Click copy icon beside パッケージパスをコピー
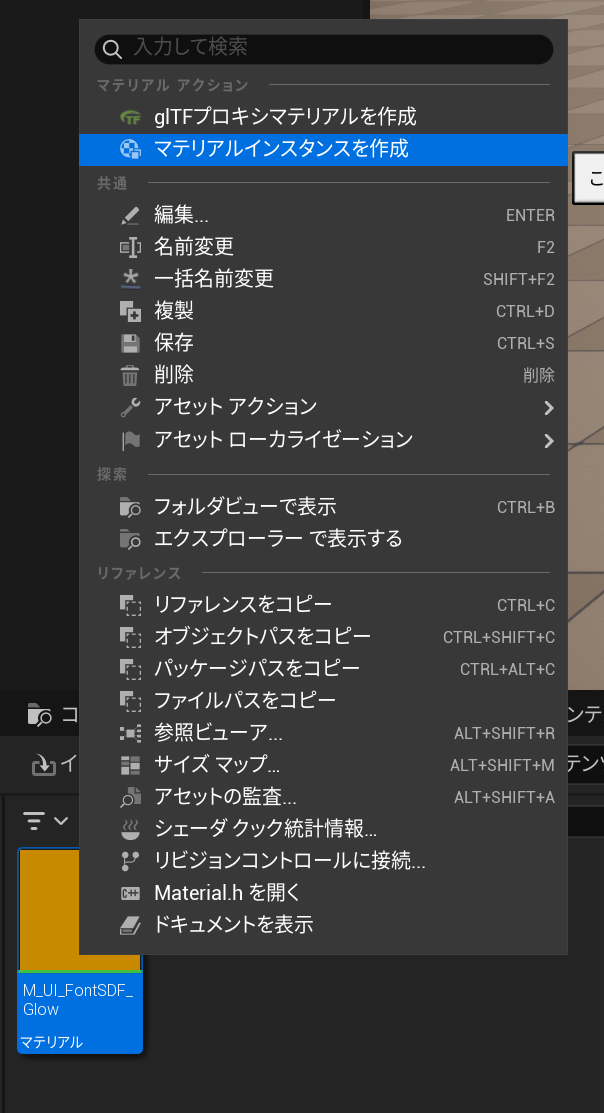This screenshot has height=1113, width=604. click(x=130, y=669)
